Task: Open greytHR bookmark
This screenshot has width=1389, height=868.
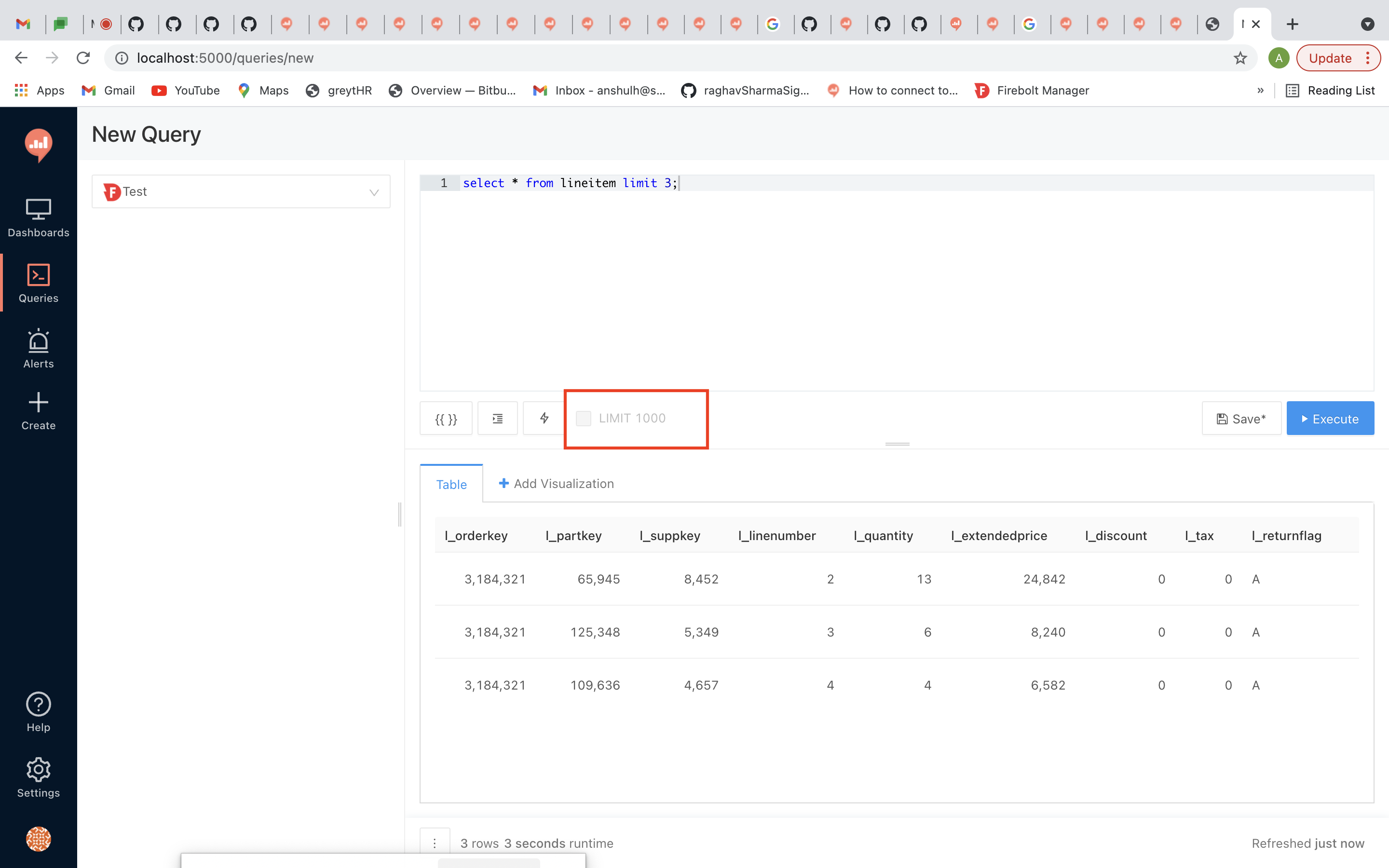Action: pos(339,90)
